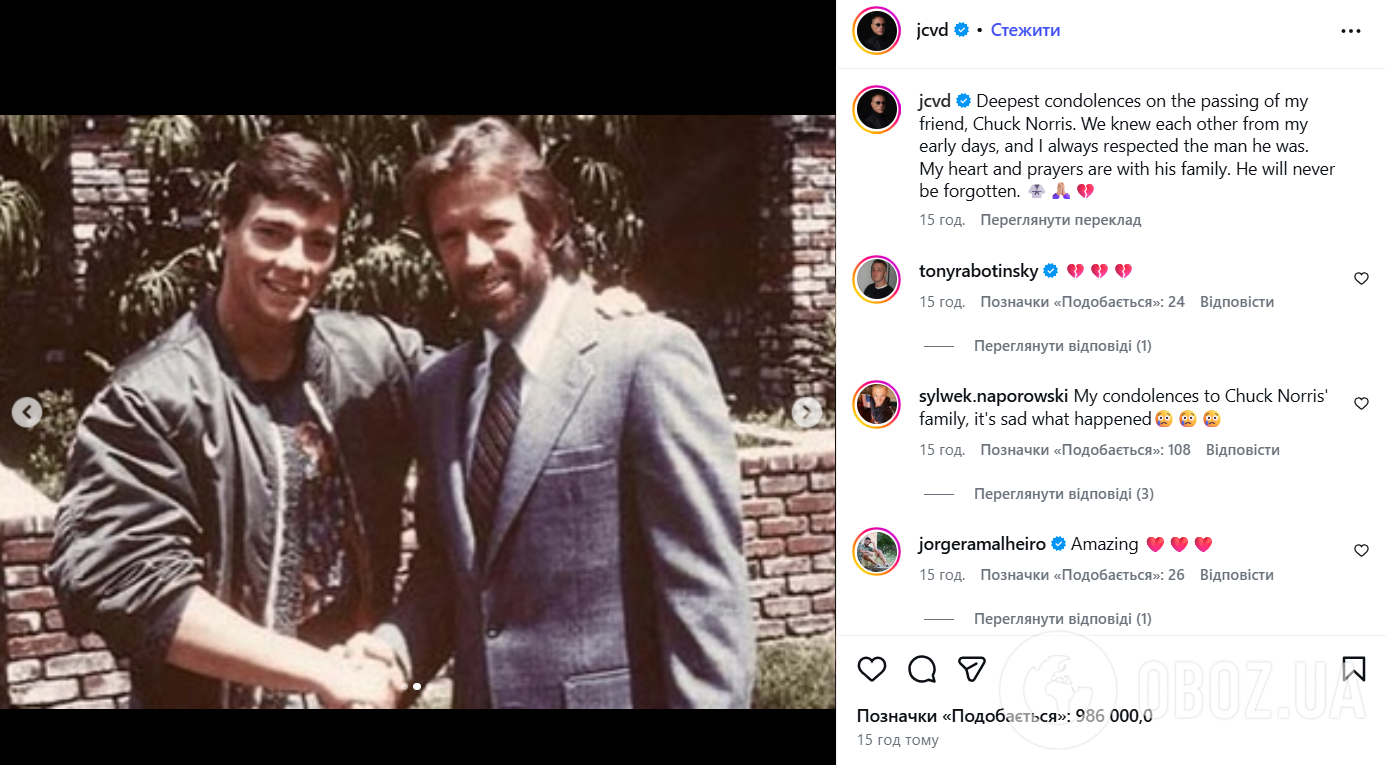Open tonyrabotinsky's profile avatar

point(877,280)
